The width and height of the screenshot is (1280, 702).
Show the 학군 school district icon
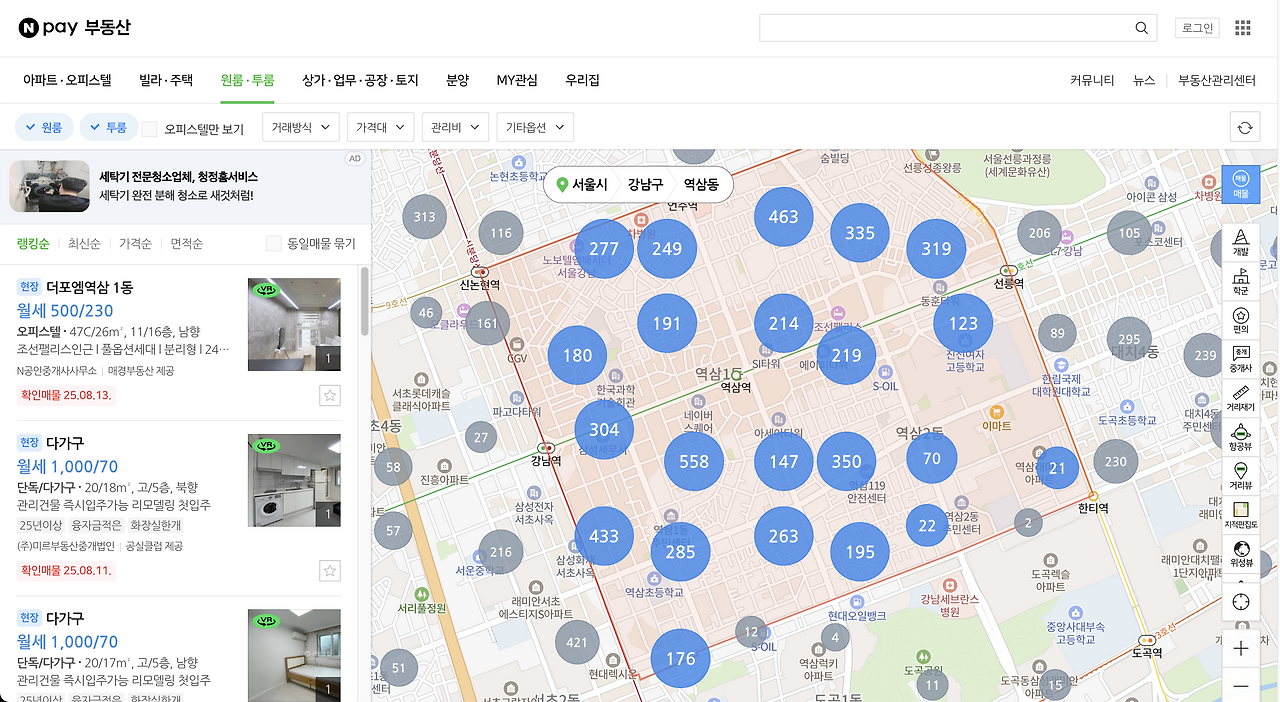tap(1241, 282)
